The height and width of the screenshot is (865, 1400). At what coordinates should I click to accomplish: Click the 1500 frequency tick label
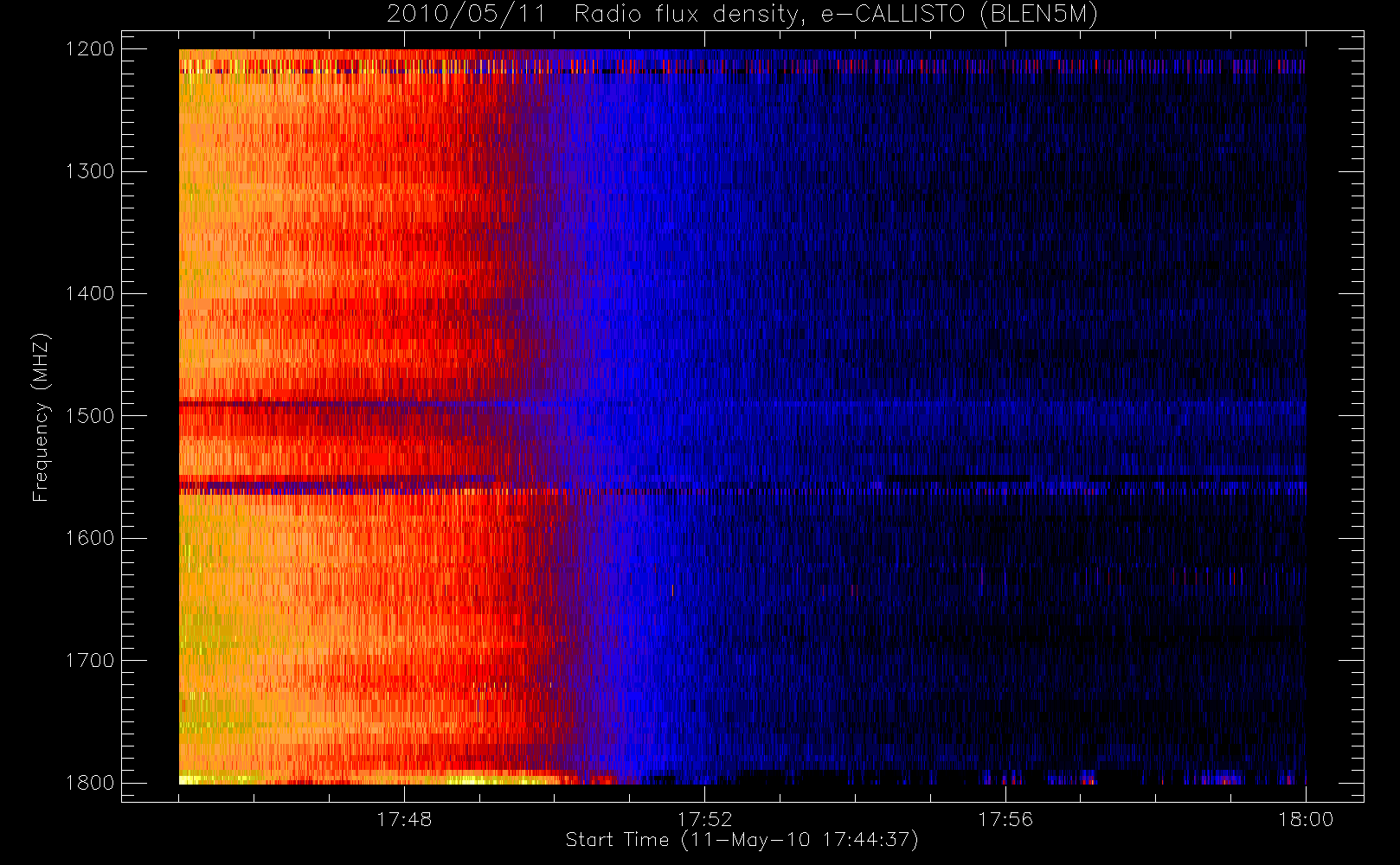(x=90, y=416)
